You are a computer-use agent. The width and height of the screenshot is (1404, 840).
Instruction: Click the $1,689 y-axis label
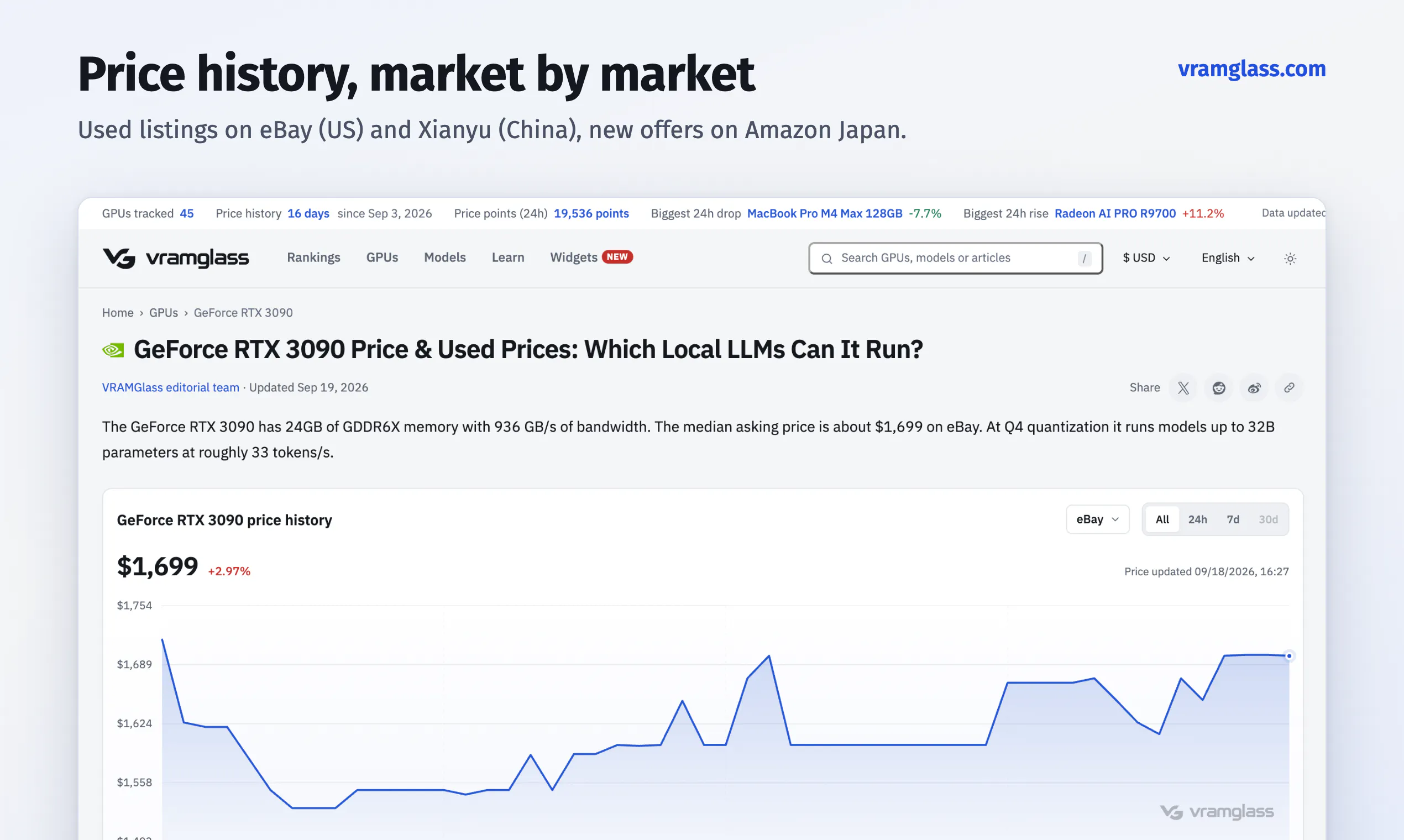point(134,664)
